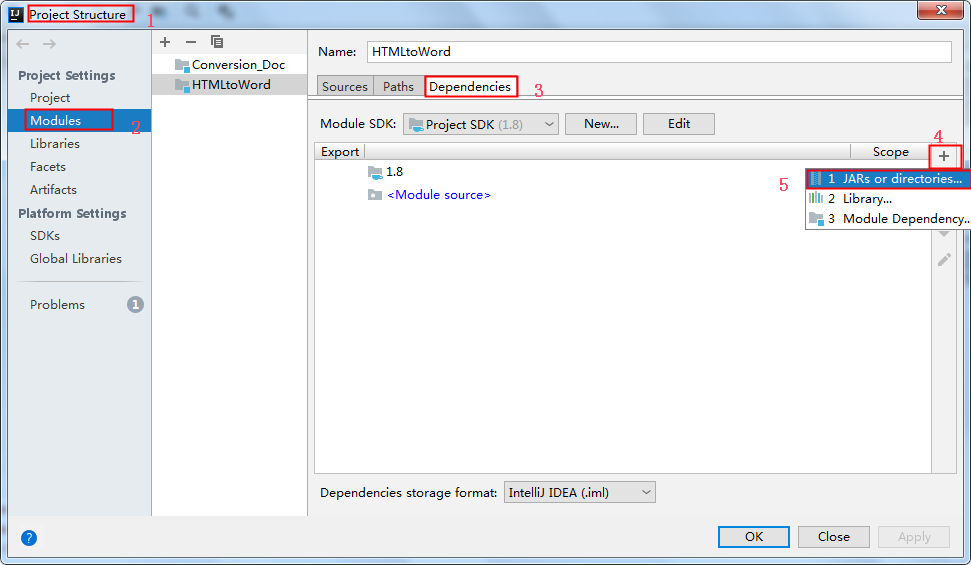Confirm with the OK button
This screenshot has height=565, width=971.
pyautogui.click(x=754, y=537)
